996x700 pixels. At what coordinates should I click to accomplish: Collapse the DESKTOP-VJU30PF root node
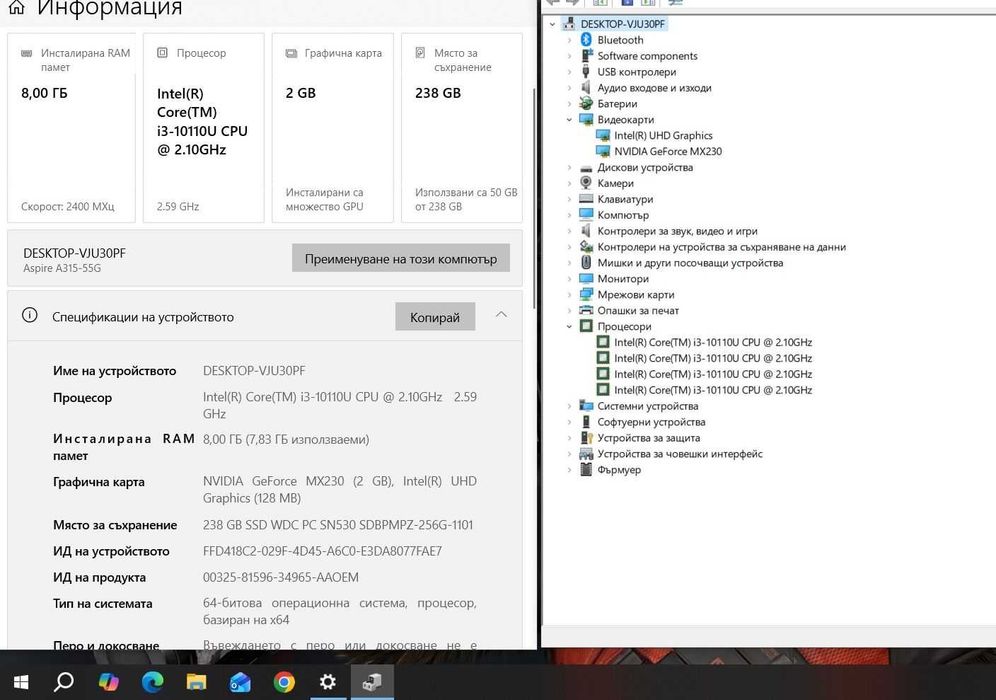tap(553, 24)
